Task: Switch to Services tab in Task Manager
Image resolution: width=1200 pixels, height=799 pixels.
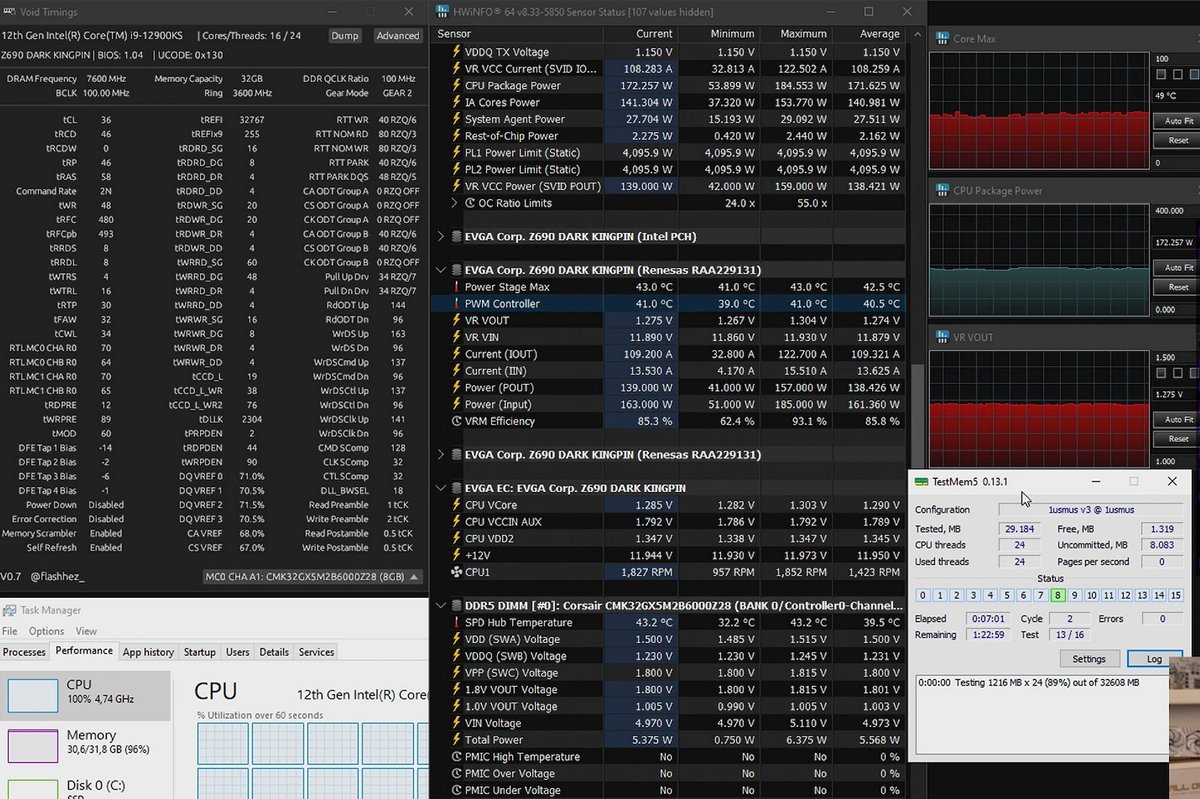Action: click(316, 652)
